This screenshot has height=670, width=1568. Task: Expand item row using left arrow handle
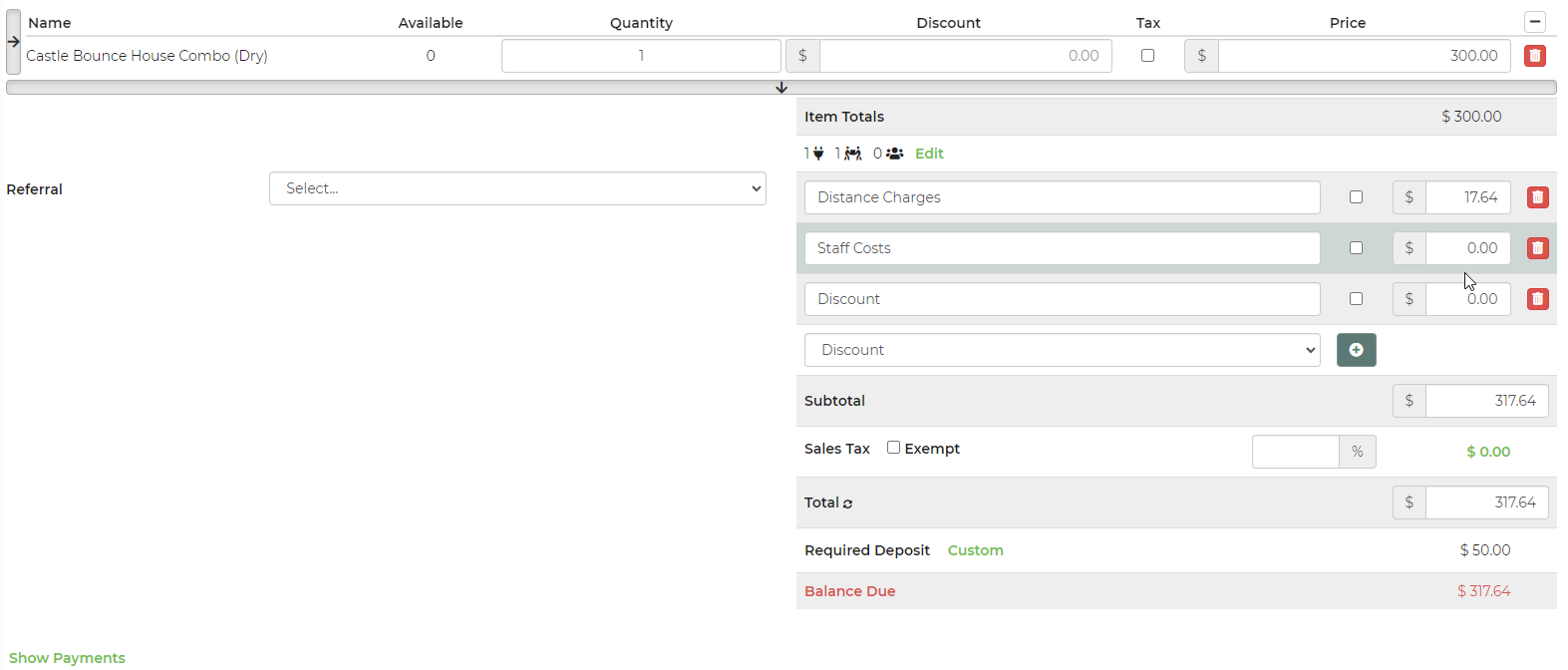tap(13, 42)
